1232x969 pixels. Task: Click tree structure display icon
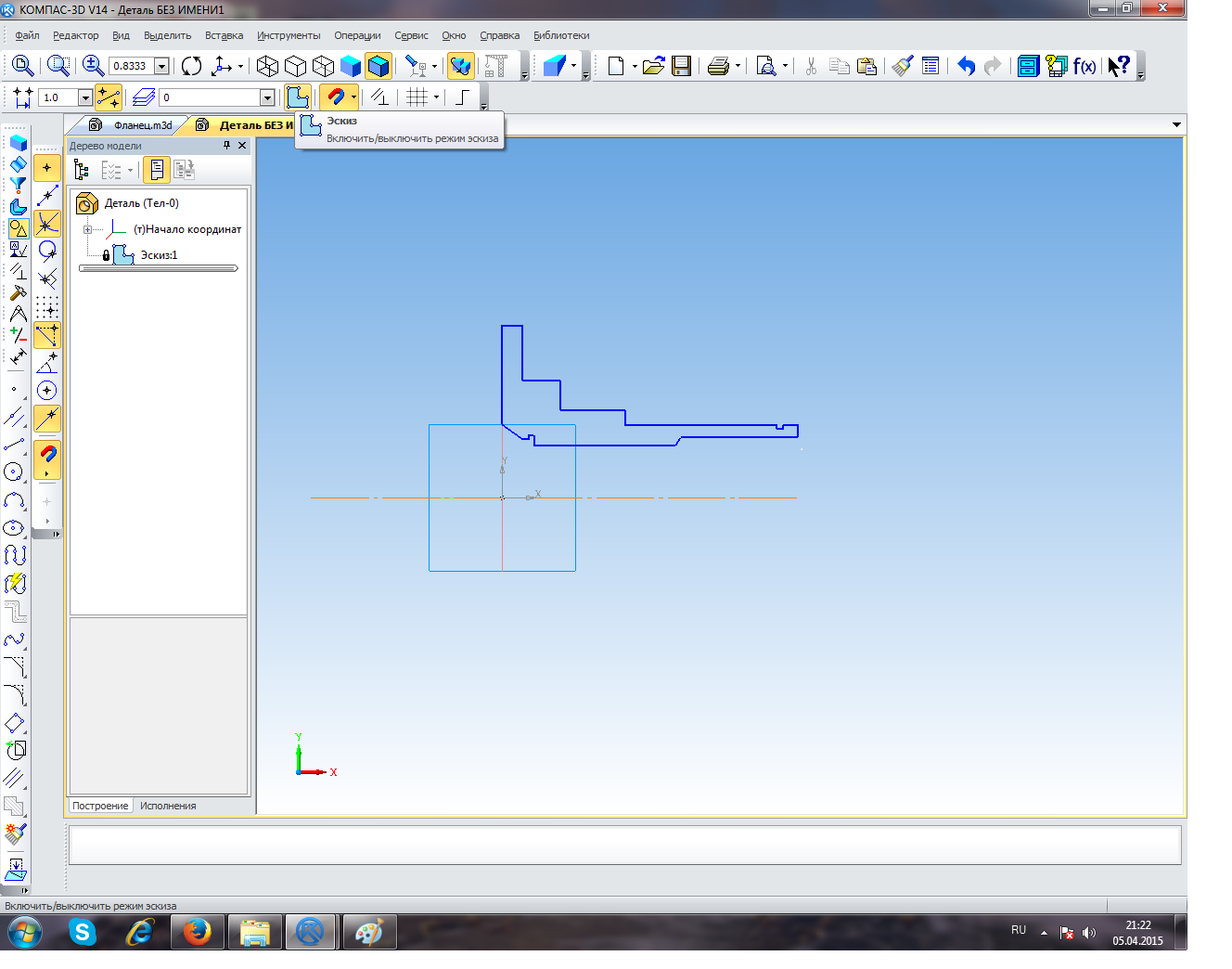coord(82,170)
